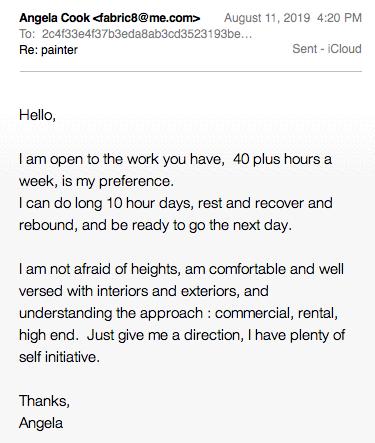Screen dimensions: 375x443
Task: Click sender name Angela Cook
Action: pos(54,18)
